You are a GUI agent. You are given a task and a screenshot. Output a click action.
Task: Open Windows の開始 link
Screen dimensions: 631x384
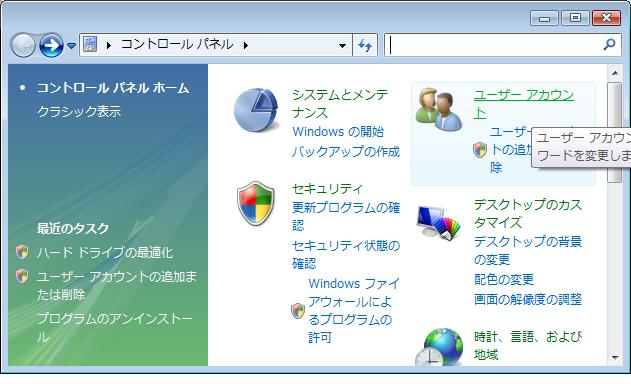point(338,132)
